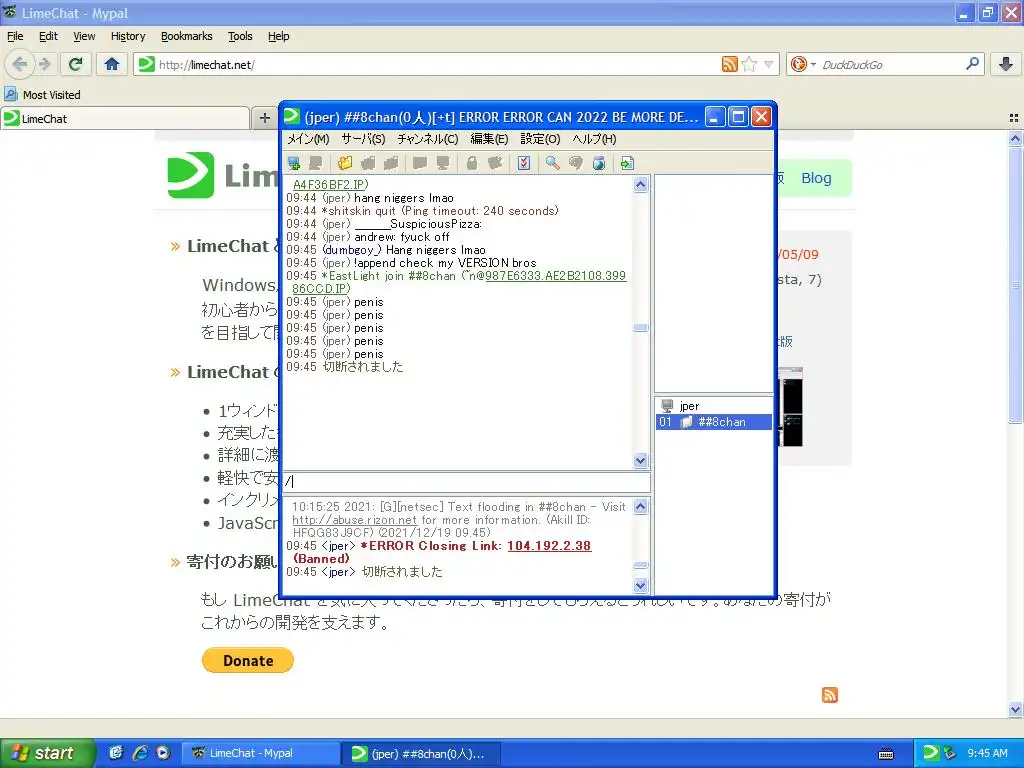Click the A4F36BF2.IP link at top of chat

pos(330,185)
